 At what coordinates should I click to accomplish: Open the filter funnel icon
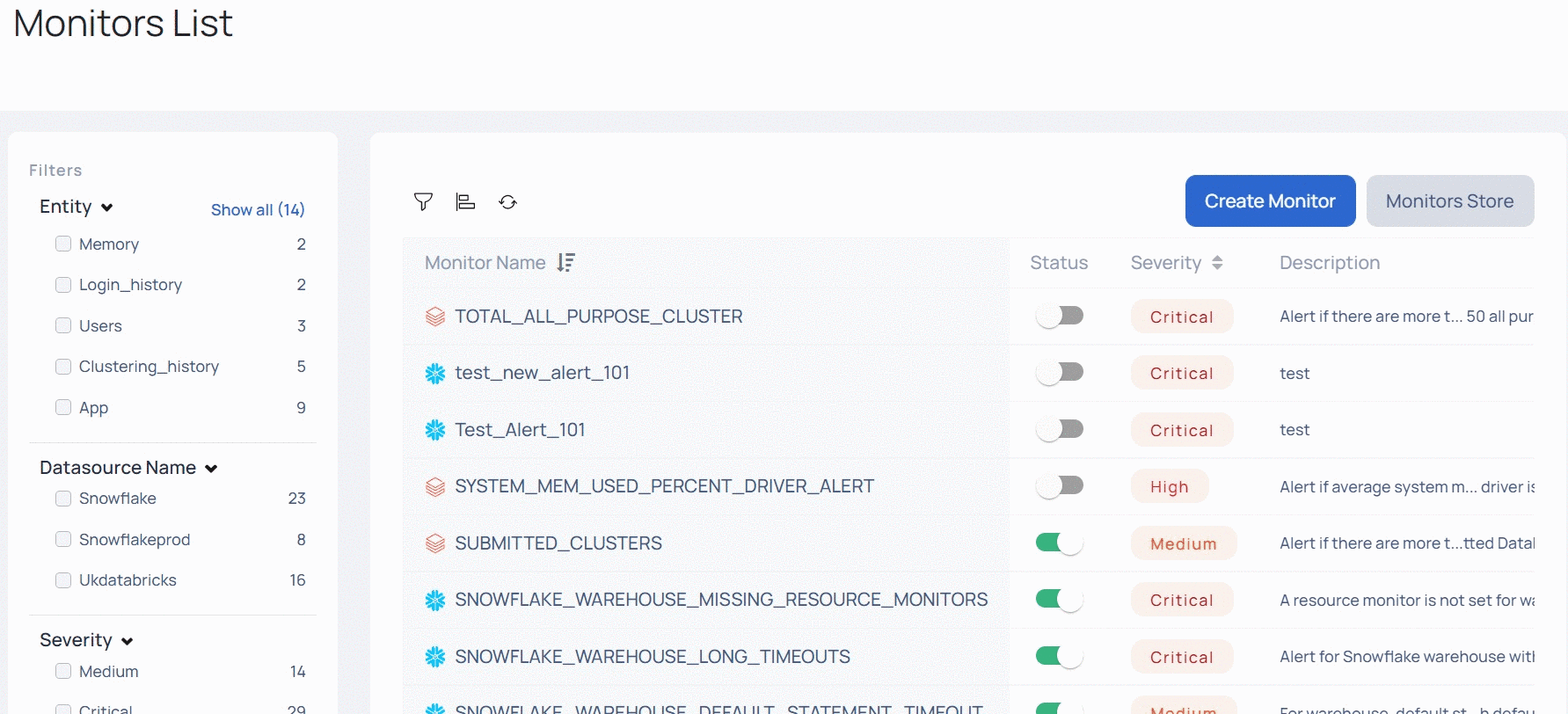423,202
